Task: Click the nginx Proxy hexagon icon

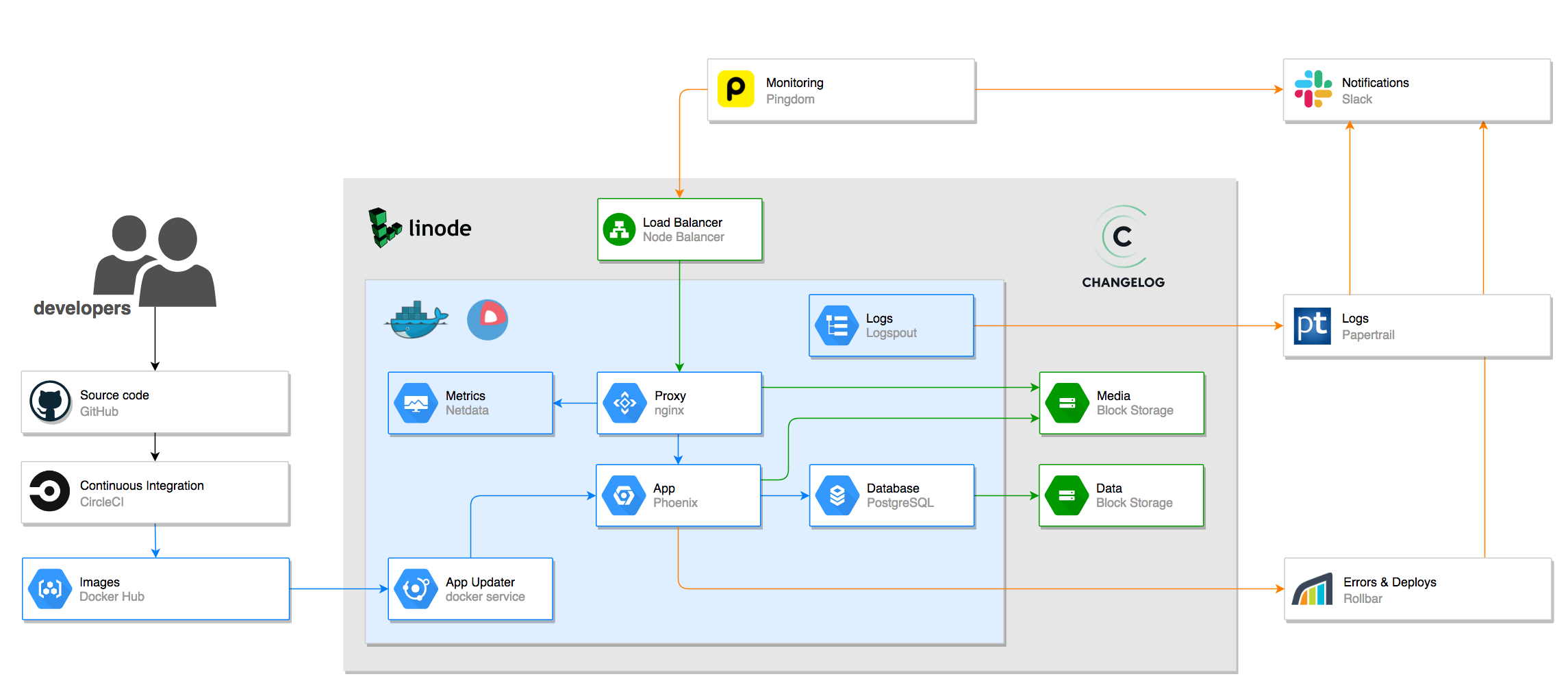Action: click(x=624, y=403)
